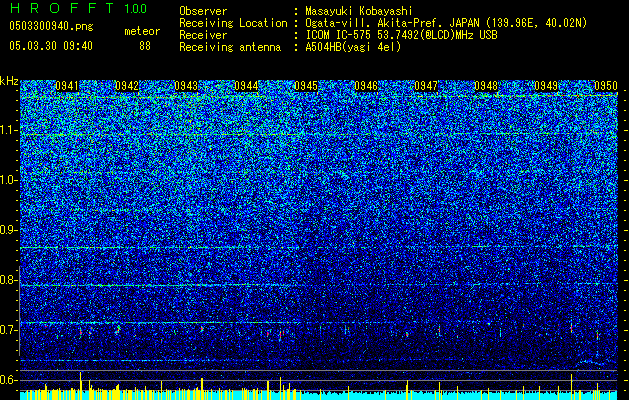
Task: Click the 0946 time marker
Action: [366, 86]
